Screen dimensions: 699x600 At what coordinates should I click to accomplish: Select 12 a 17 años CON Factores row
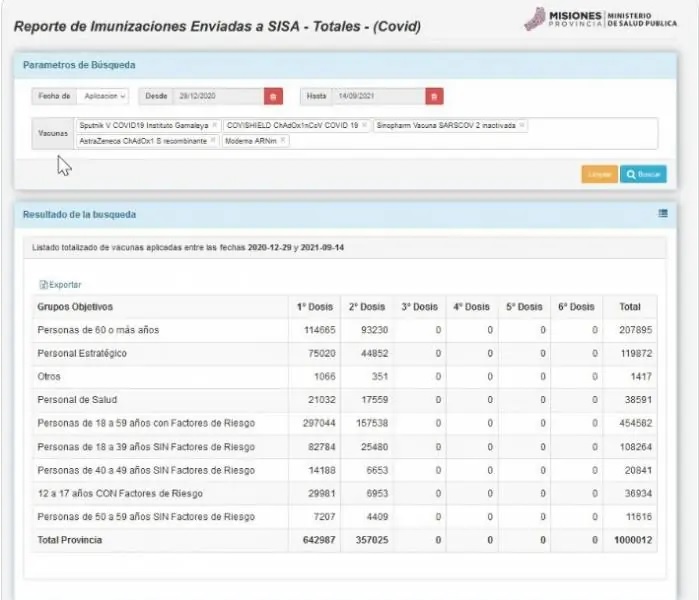pyautogui.click(x=344, y=493)
